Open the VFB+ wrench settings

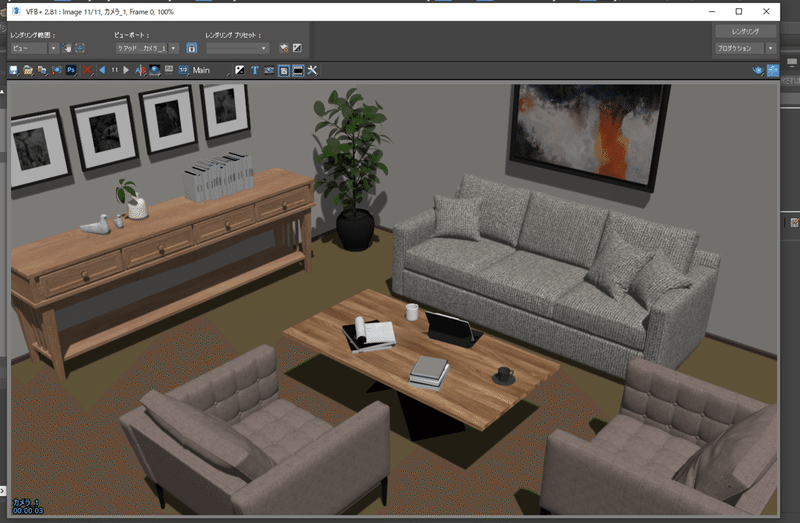tap(312, 70)
